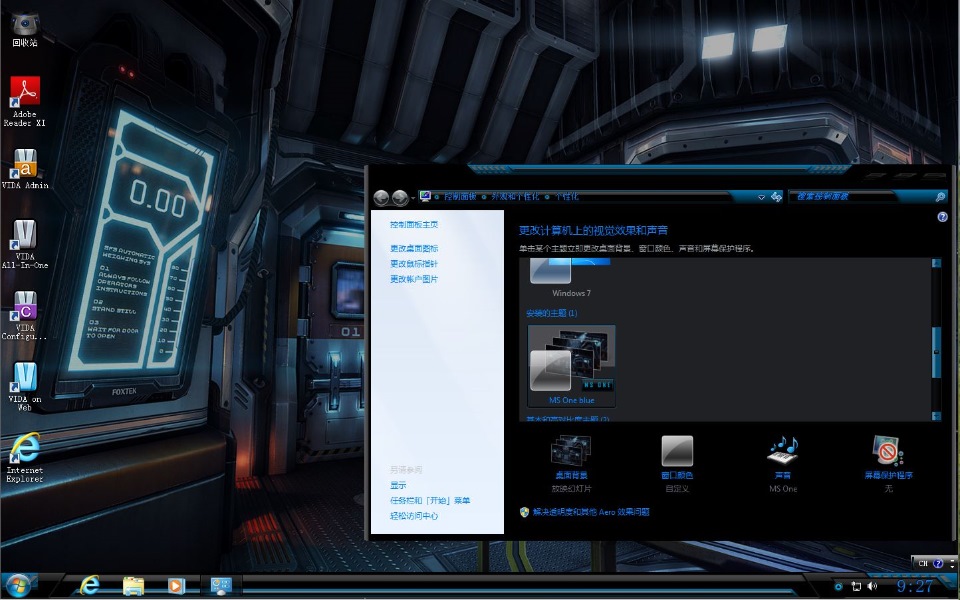Screen dimensions: 960x600
Task: Open the recent pages dropdown arrow
Action: click(x=413, y=198)
